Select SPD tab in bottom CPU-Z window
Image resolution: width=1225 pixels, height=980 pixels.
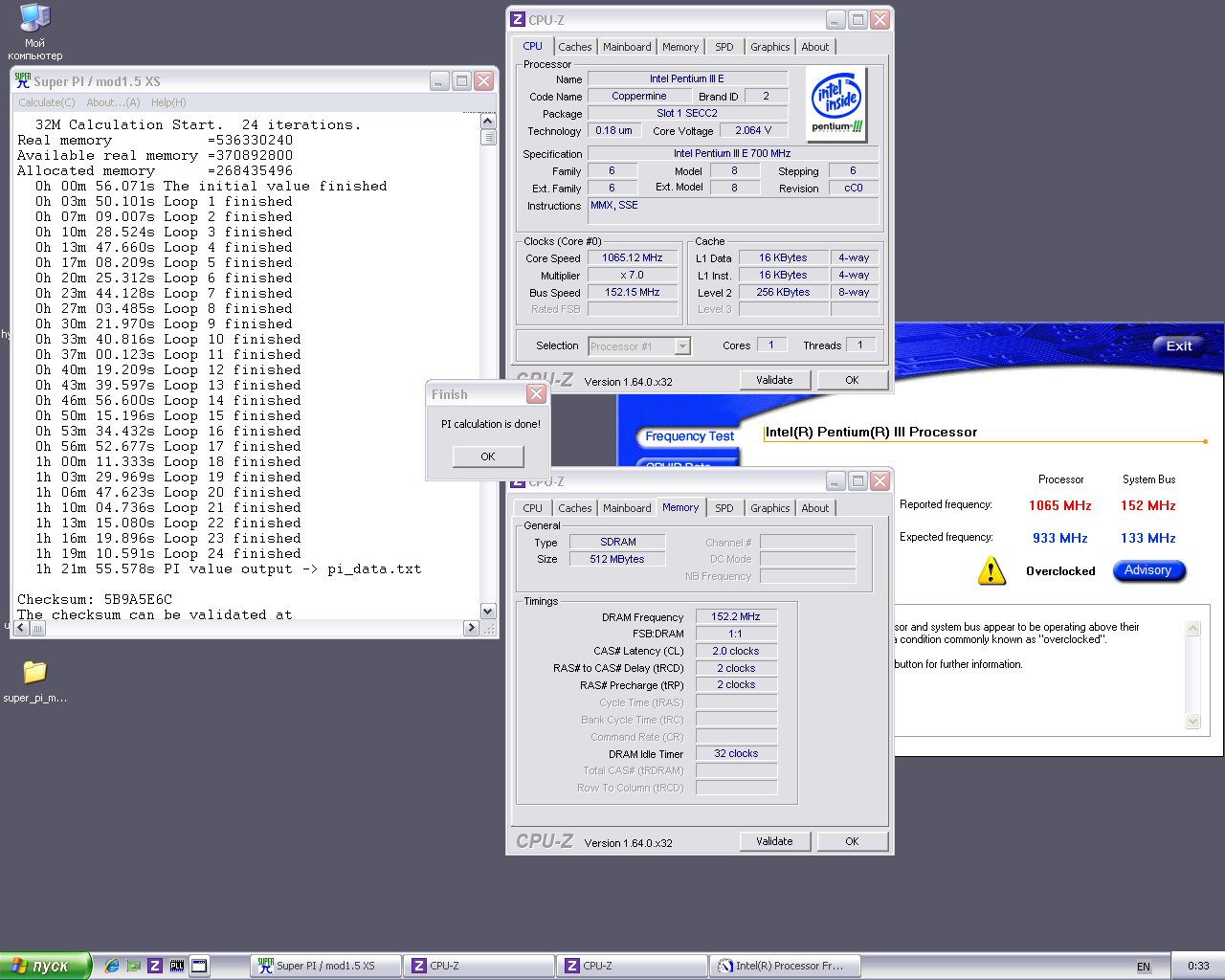pyautogui.click(x=724, y=508)
